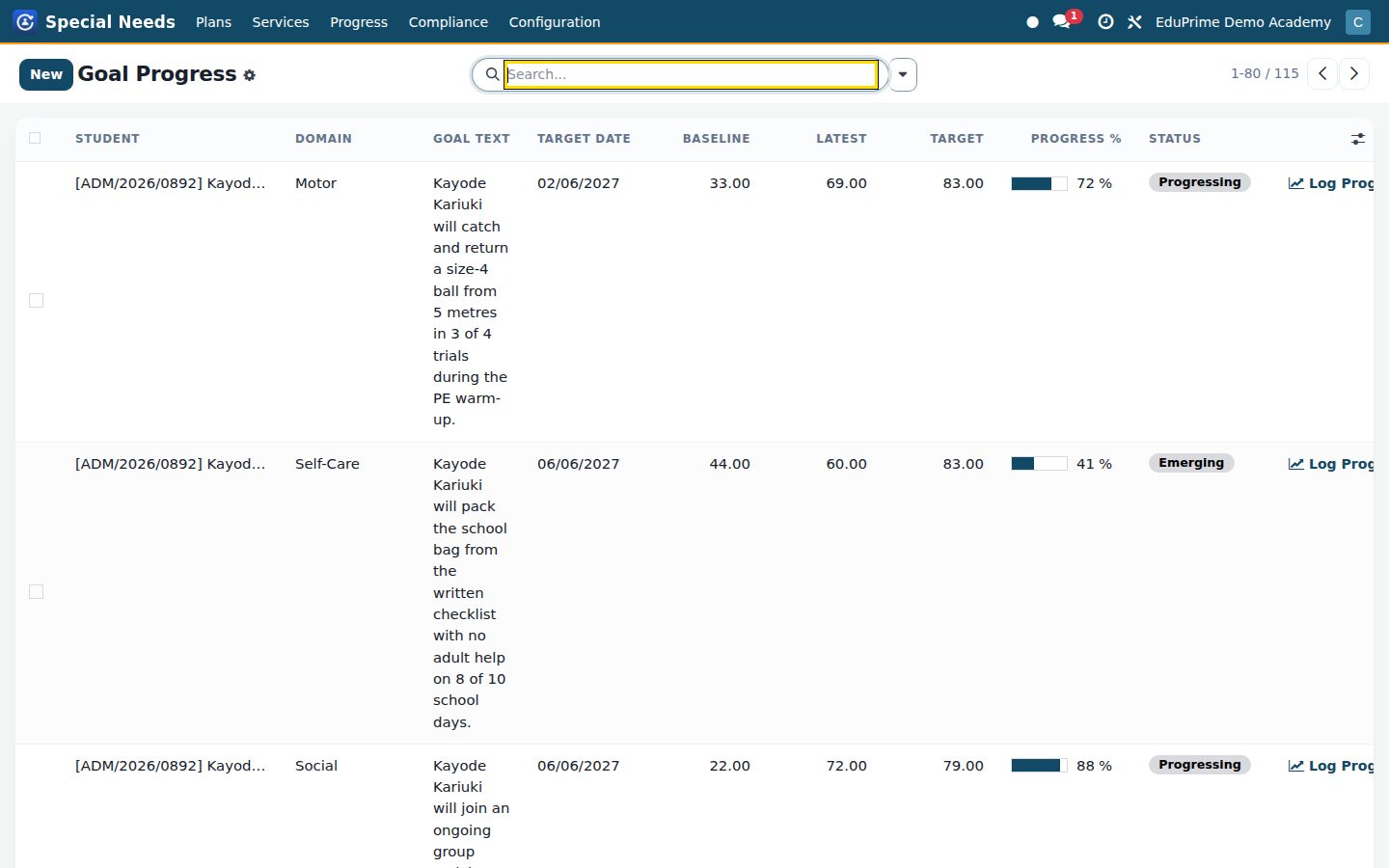Image resolution: width=1389 pixels, height=868 pixels.
Task: Click the Social domain cell
Action: 316,766
